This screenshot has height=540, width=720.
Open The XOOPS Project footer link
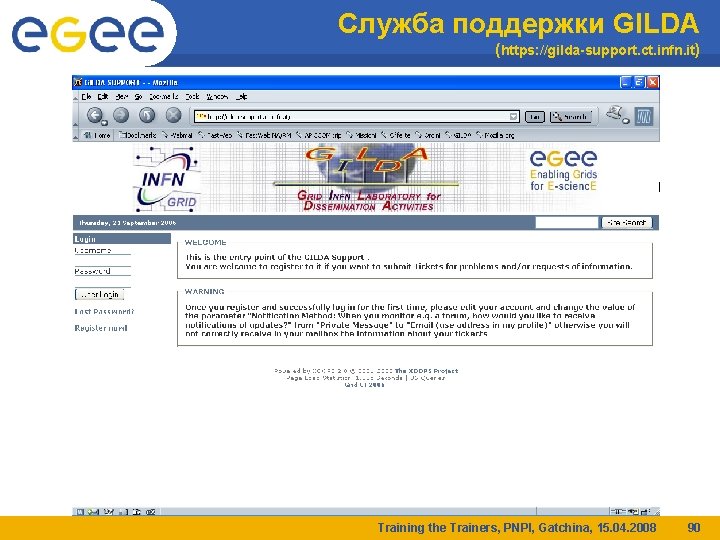(x=426, y=371)
